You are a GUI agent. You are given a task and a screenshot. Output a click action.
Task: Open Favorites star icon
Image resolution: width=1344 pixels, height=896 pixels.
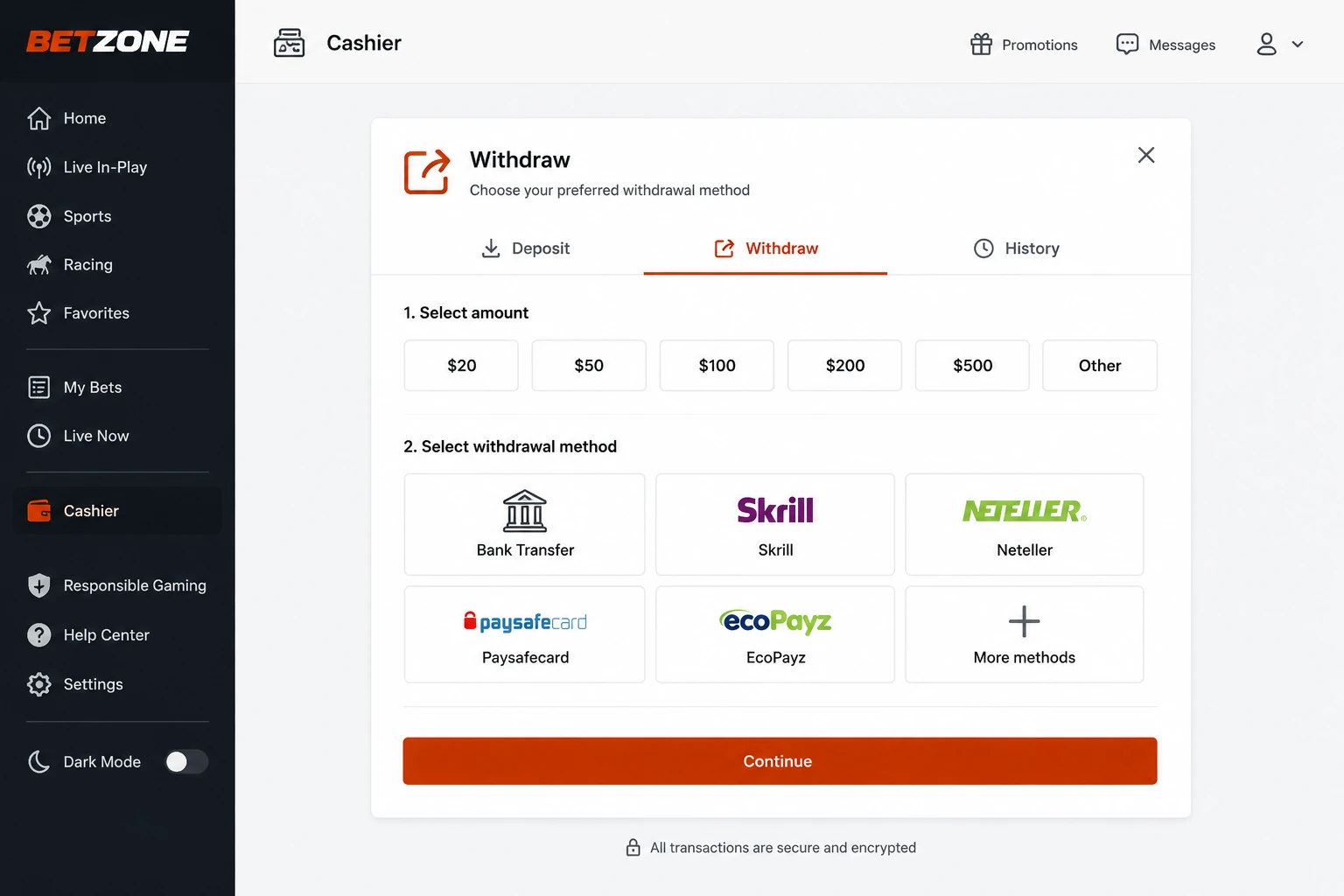(x=38, y=313)
